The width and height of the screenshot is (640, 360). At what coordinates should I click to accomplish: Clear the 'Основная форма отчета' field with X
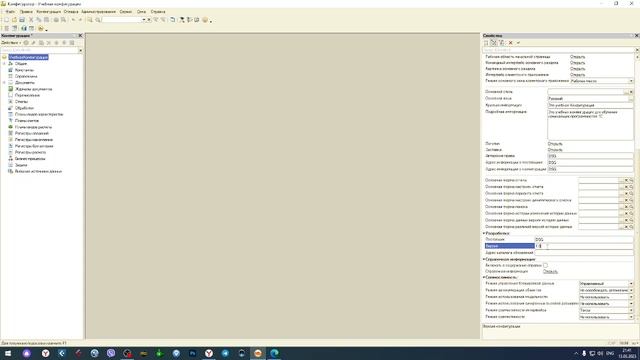(x=626, y=180)
